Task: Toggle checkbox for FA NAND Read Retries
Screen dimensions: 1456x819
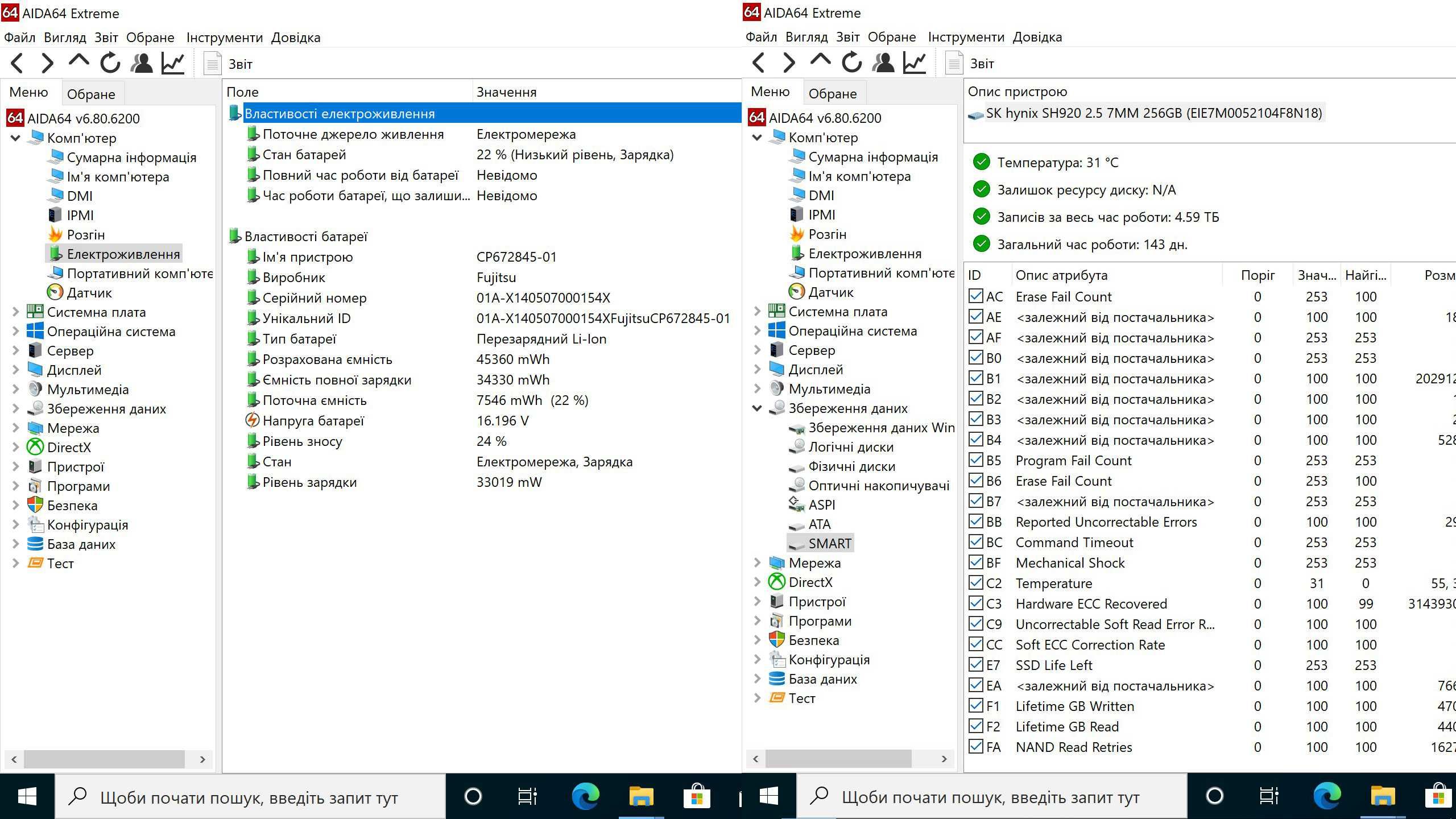Action: [976, 746]
